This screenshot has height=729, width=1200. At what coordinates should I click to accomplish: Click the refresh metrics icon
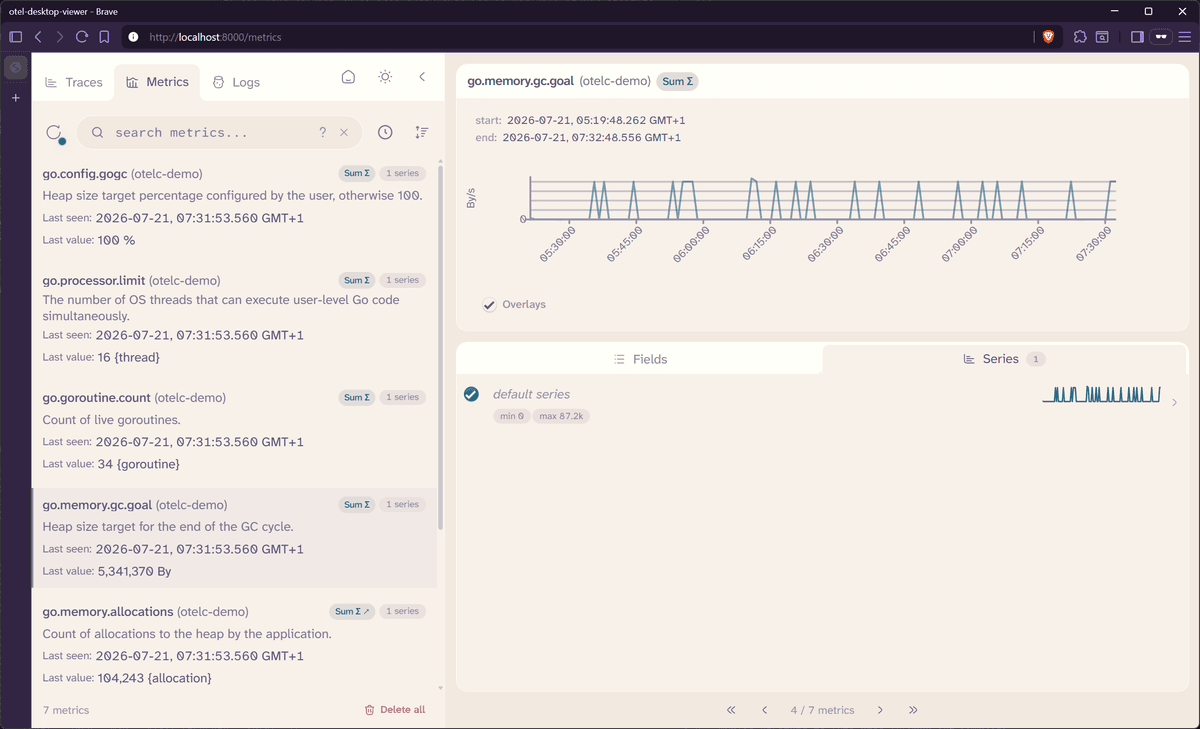(x=55, y=133)
